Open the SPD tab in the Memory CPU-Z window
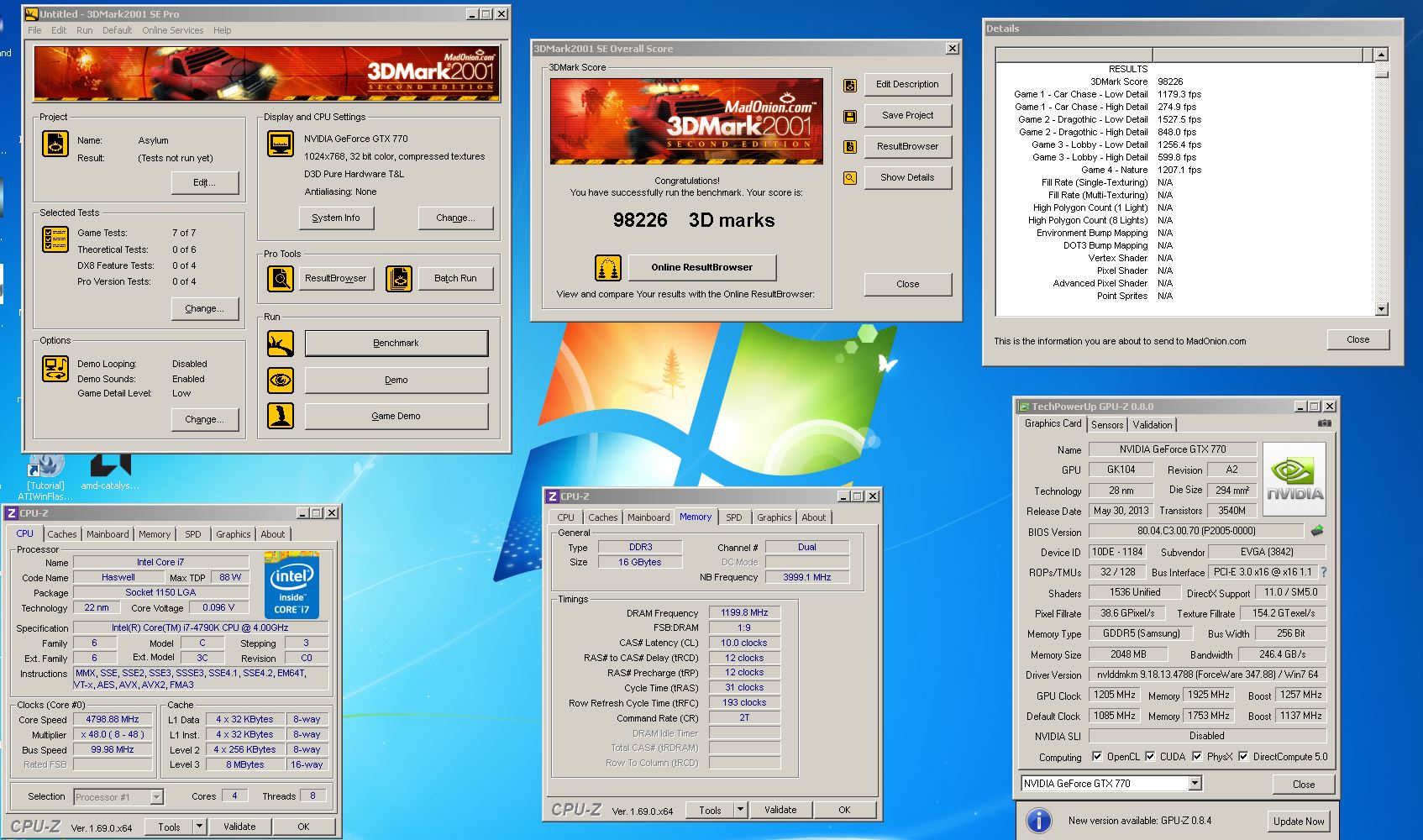 [x=734, y=517]
